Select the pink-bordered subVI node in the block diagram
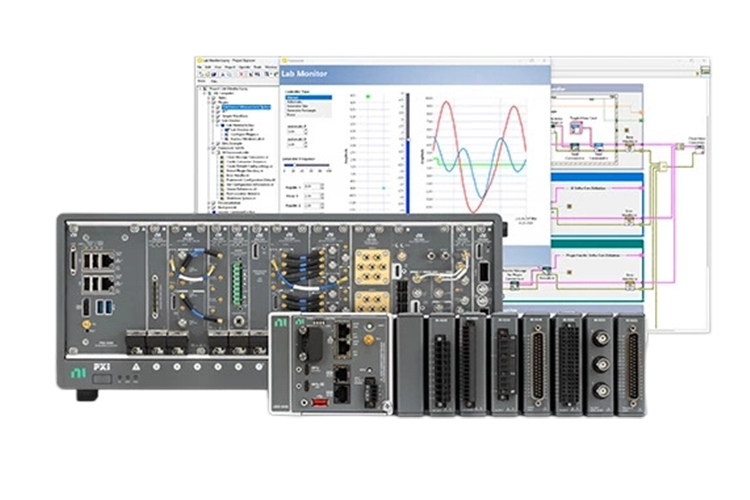This screenshot has width=750, height=500. tap(576, 128)
